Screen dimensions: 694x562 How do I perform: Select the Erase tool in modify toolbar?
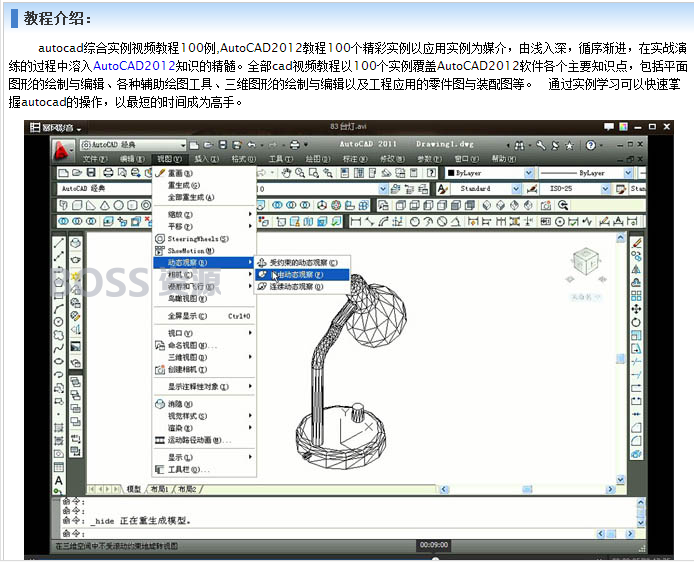click(x=636, y=243)
